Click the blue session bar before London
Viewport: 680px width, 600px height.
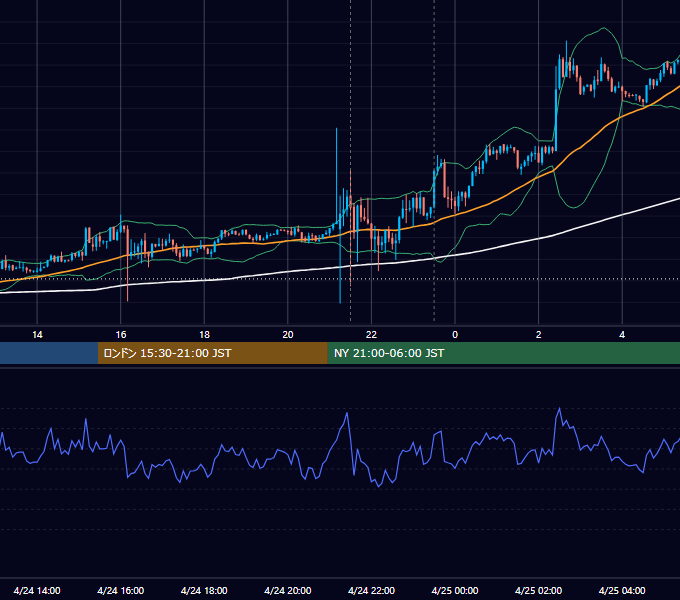pyautogui.click(x=49, y=353)
